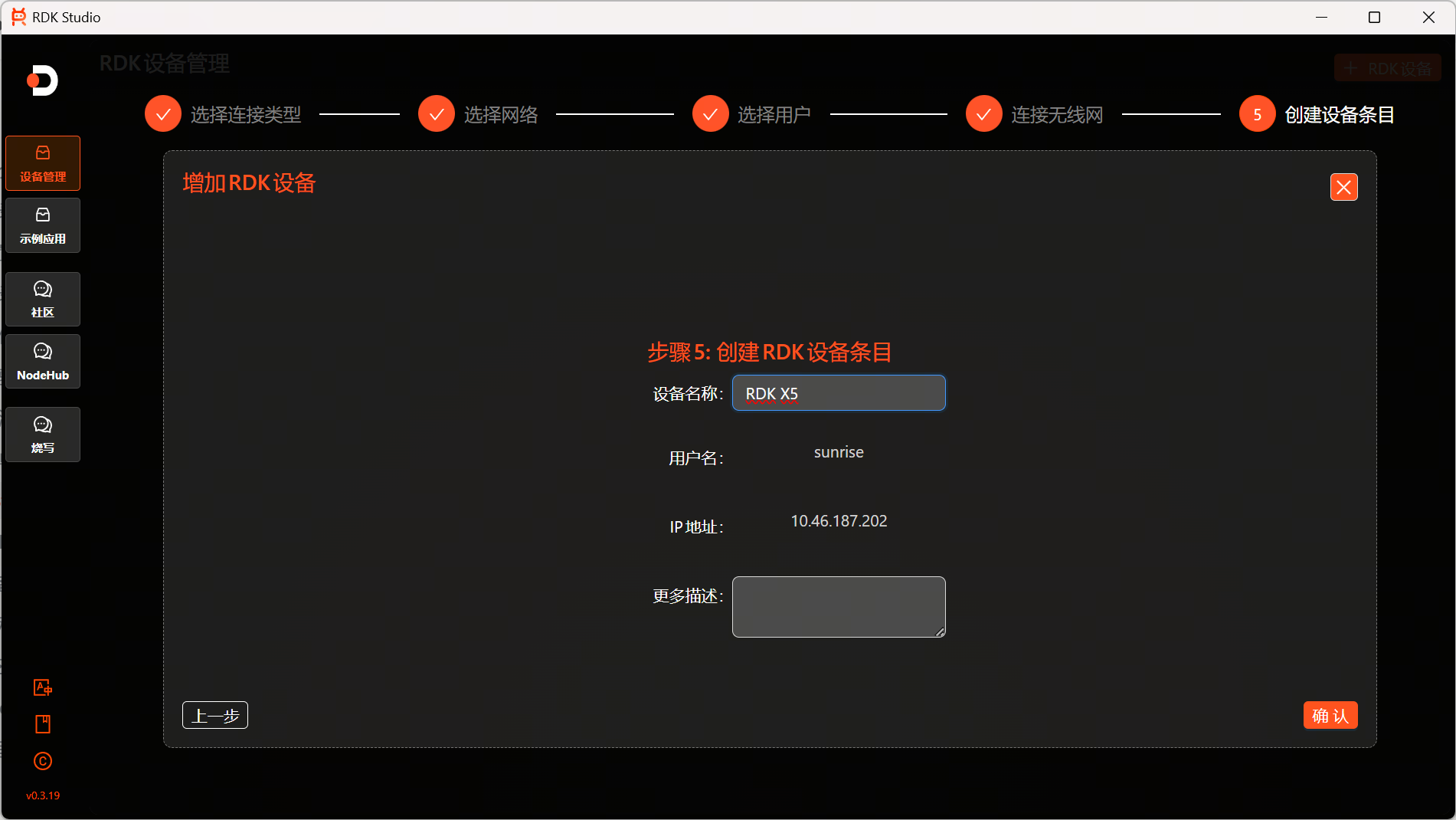This screenshot has width=1456, height=820.
Task: Close the 增加RDK设备 dialog
Action: (x=1343, y=186)
